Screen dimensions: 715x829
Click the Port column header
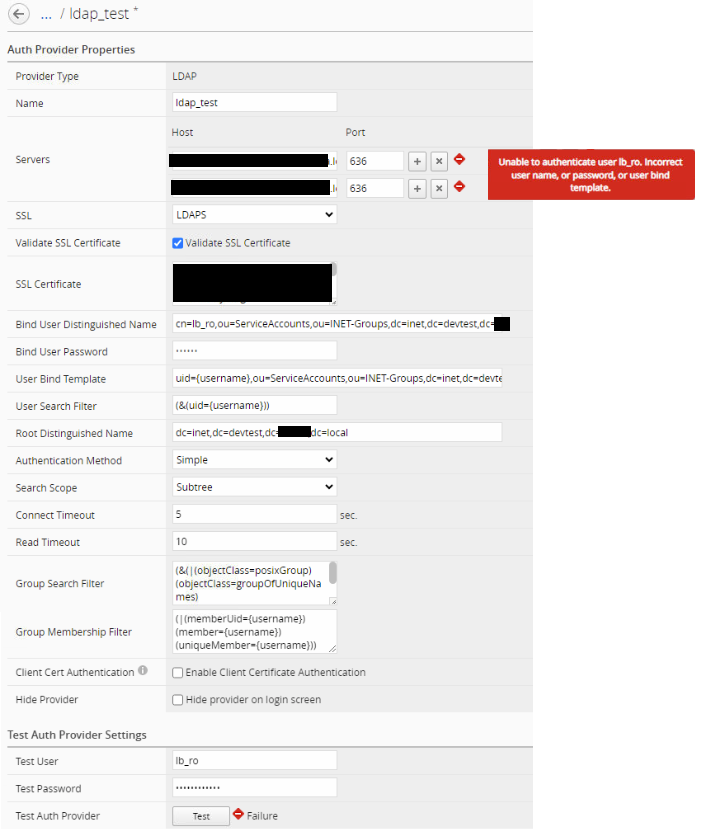tap(355, 132)
